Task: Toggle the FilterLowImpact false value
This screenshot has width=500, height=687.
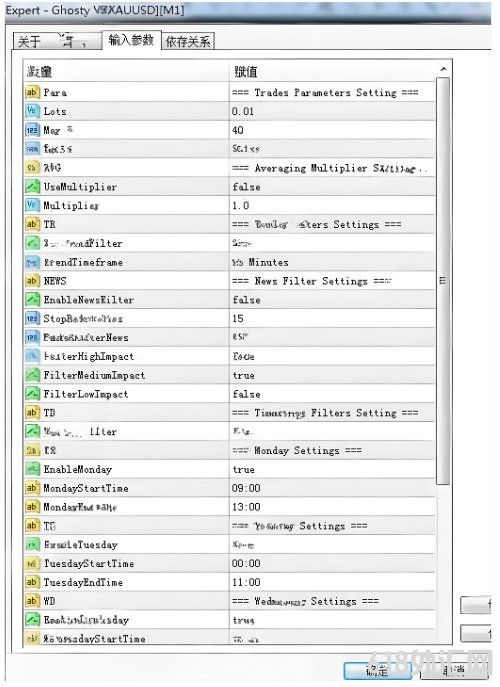Action: [x=332, y=394]
